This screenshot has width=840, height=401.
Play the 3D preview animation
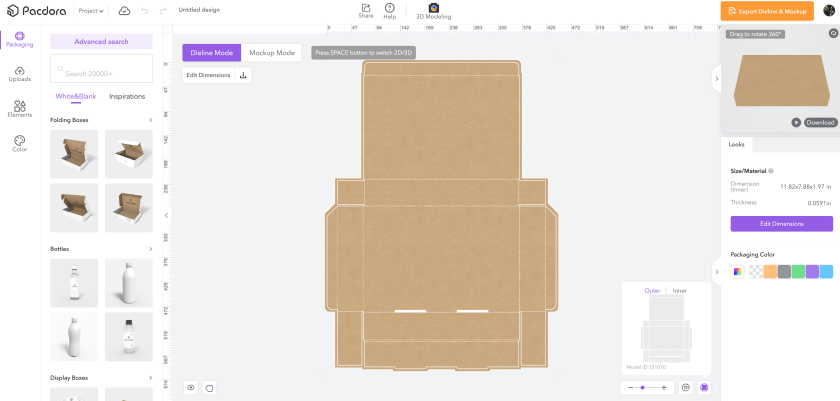796,122
